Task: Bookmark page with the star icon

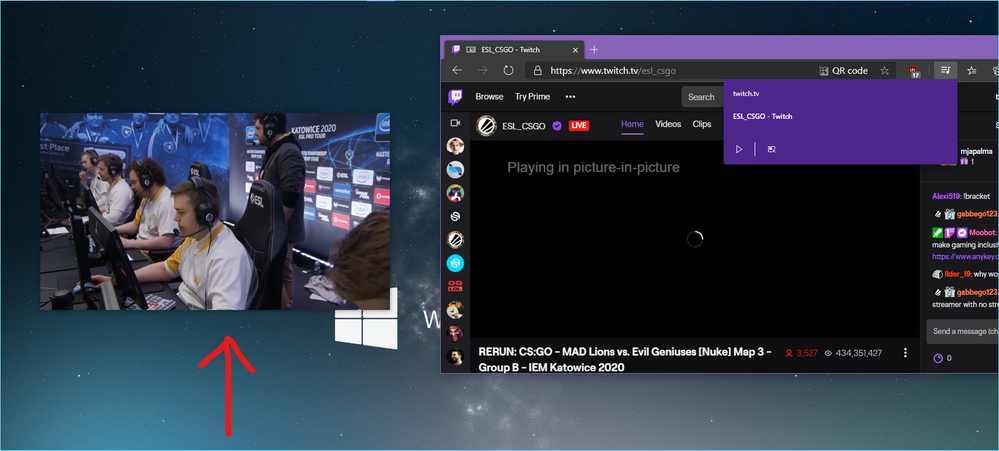Action: [884, 71]
